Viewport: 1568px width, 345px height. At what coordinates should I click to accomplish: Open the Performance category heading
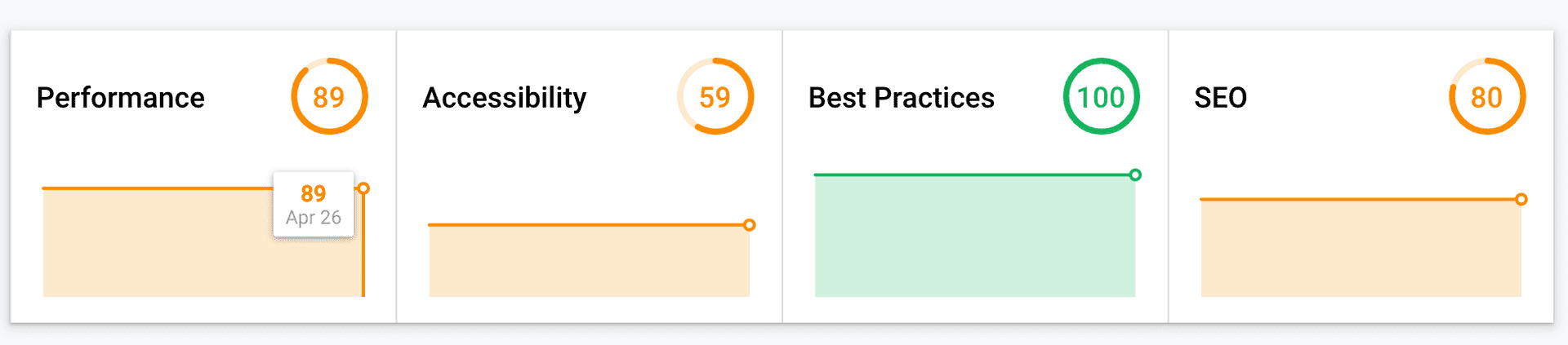(121, 98)
